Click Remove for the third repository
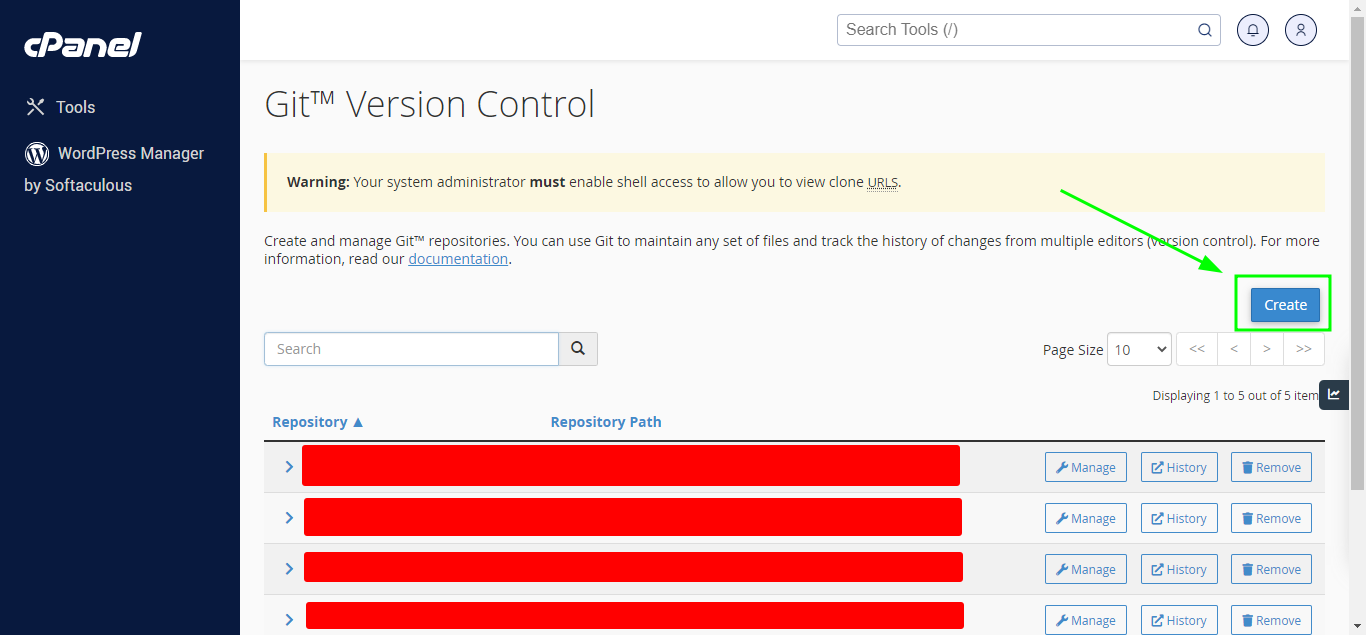The image size is (1366, 635). (1271, 569)
